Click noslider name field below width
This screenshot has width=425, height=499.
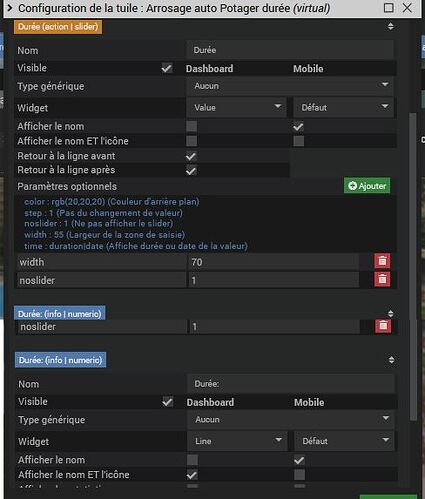pos(101,280)
